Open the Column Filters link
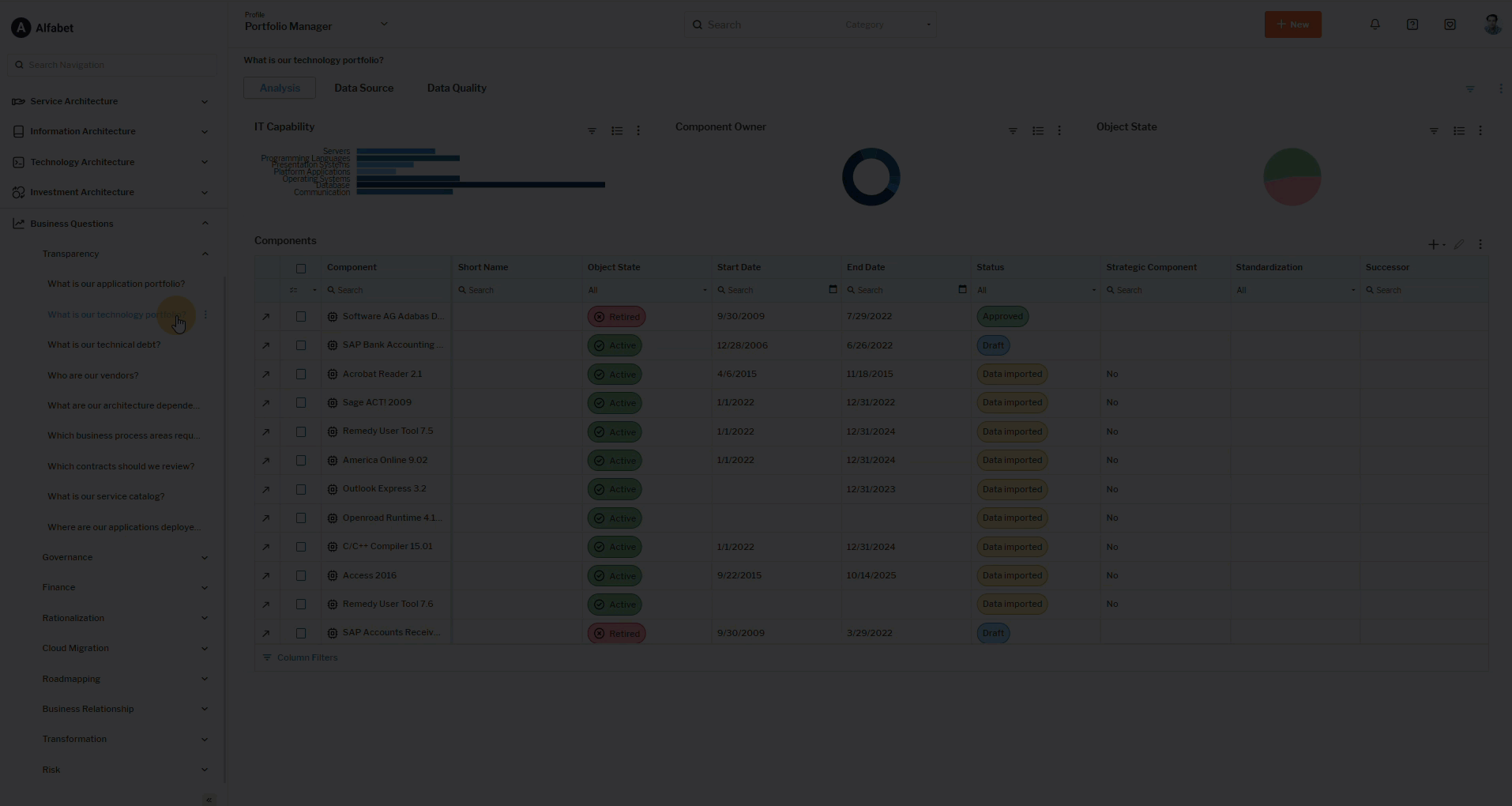Image resolution: width=1512 pixels, height=806 pixels. click(307, 657)
